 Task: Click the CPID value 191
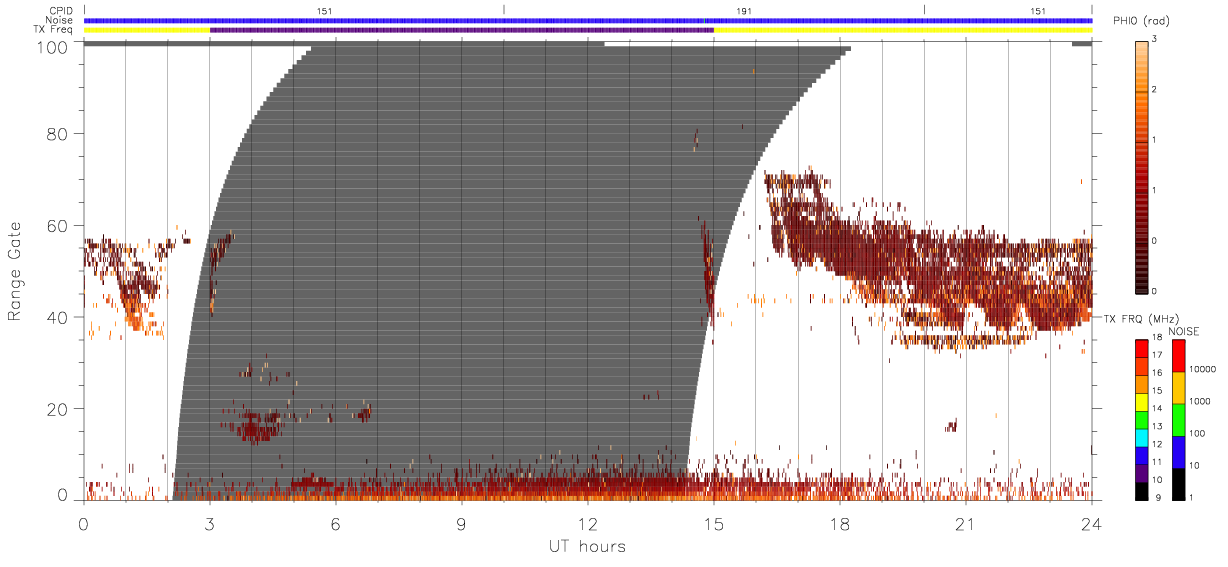coord(744,11)
